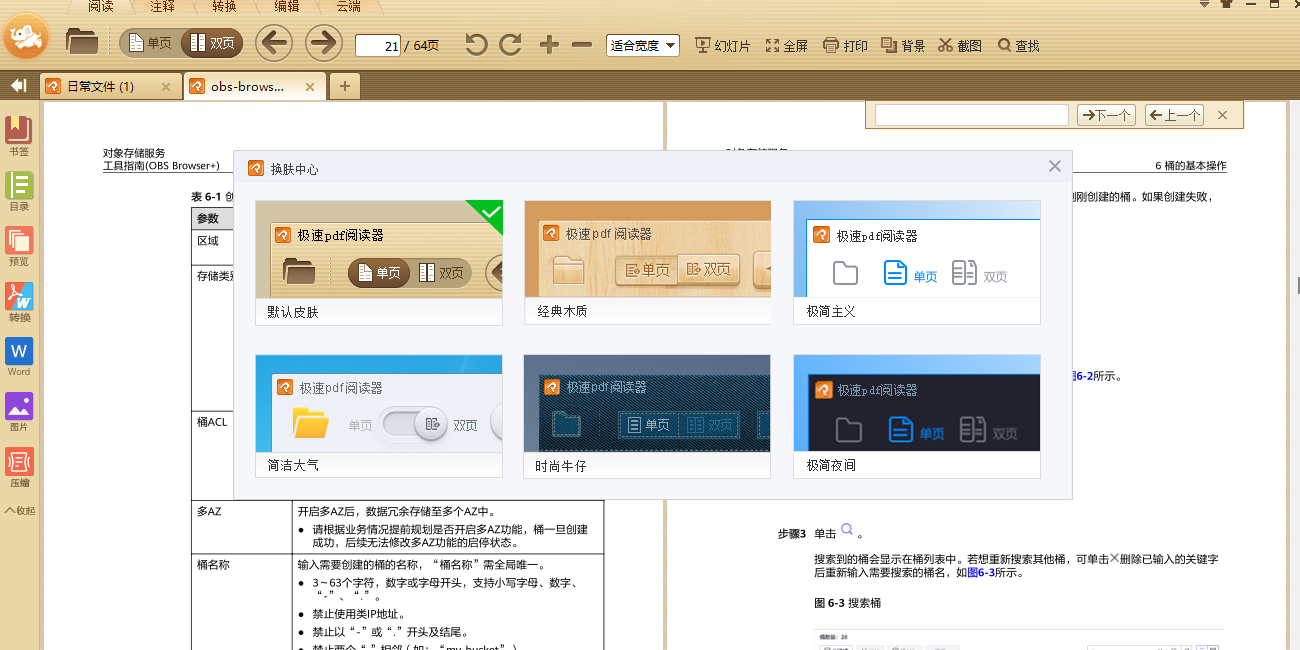The height and width of the screenshot is (650, 1300).
Task: Open the 书签 bookmarks panel
Action: [x=19, y=136]
